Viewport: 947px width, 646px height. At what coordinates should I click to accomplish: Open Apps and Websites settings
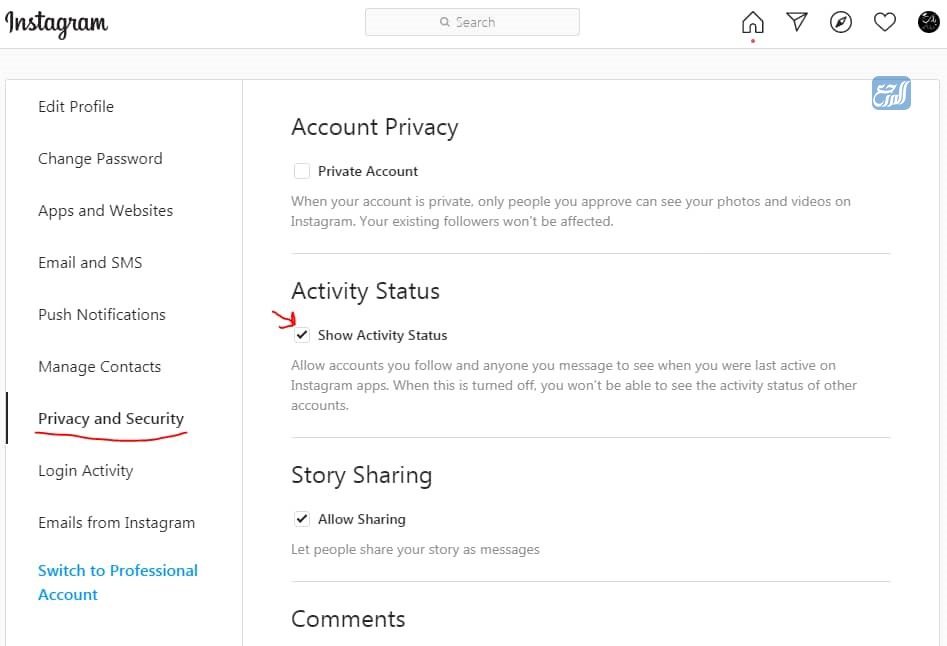pyautogui.click(x=106, y=211)
